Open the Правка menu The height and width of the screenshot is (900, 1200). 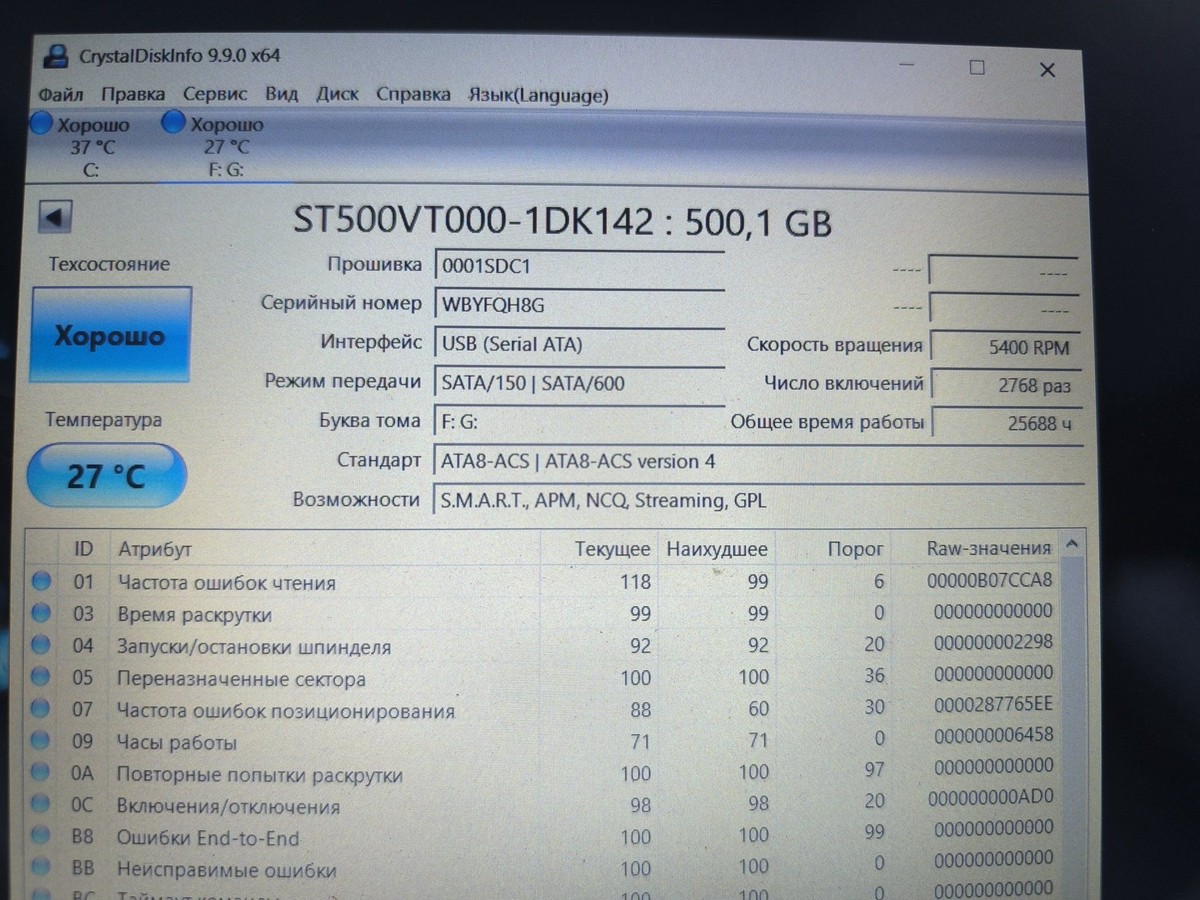133,95
